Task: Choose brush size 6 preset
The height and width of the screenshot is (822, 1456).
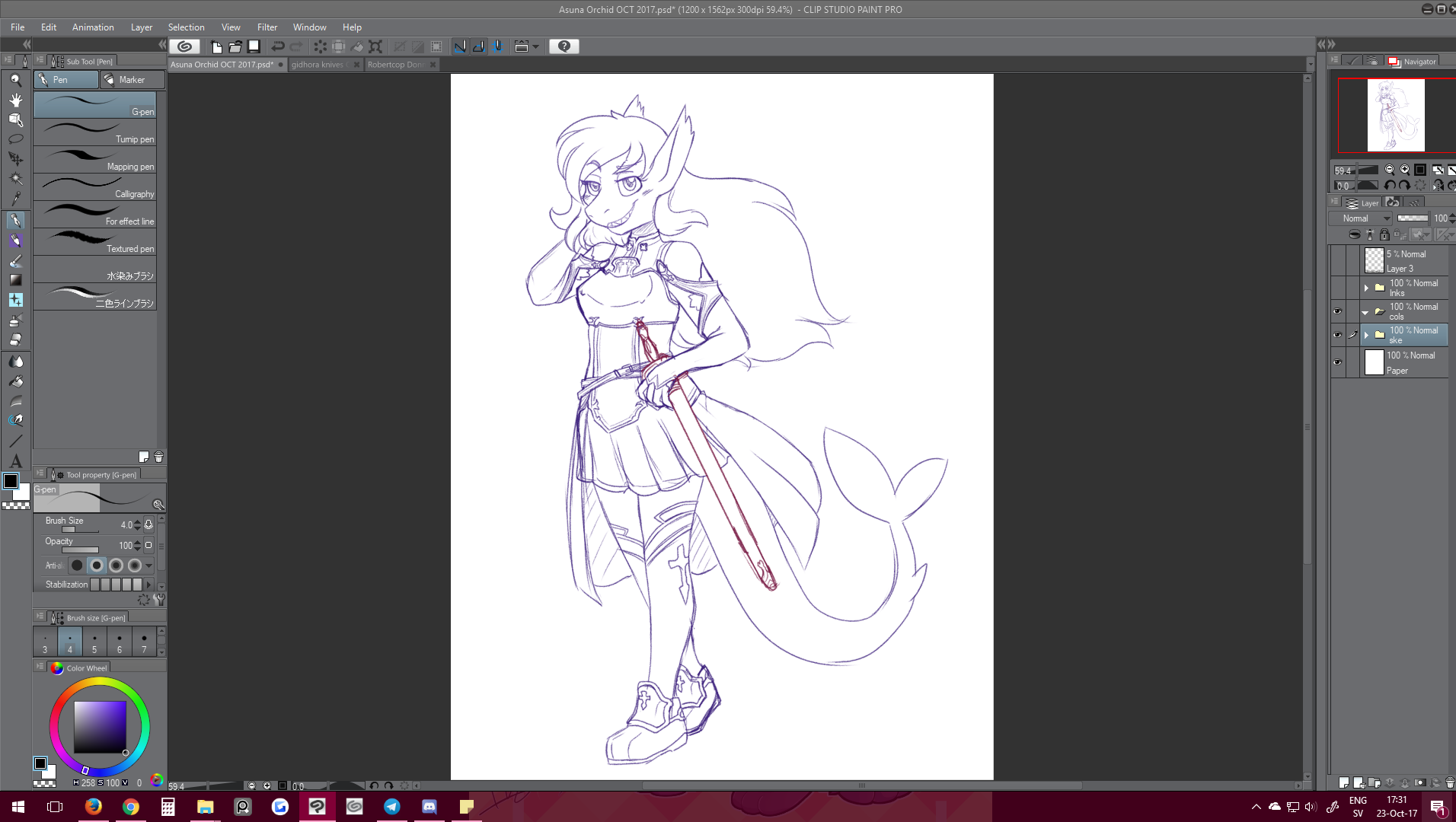Action: [120, 642]
